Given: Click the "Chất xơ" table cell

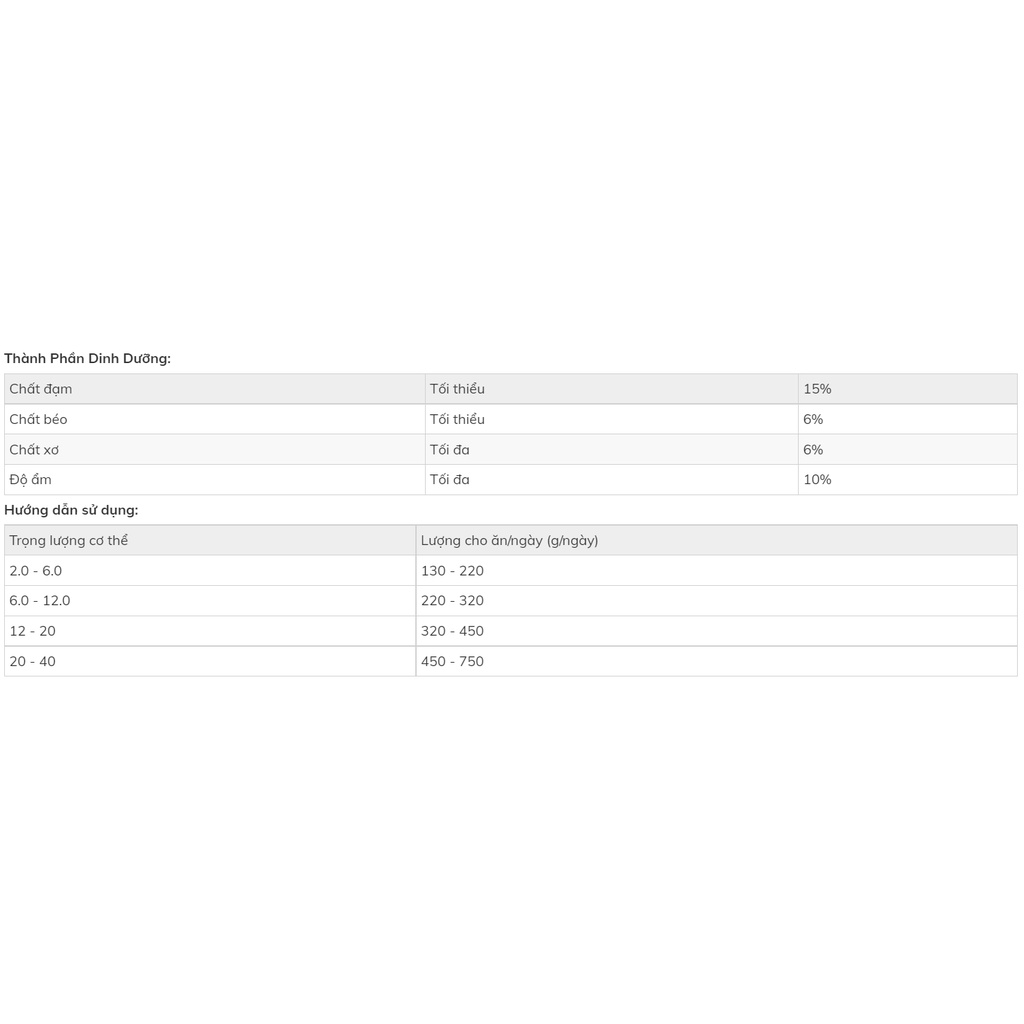Looking at the screenshot, I should pyautogui.click(x=34, y=450).
